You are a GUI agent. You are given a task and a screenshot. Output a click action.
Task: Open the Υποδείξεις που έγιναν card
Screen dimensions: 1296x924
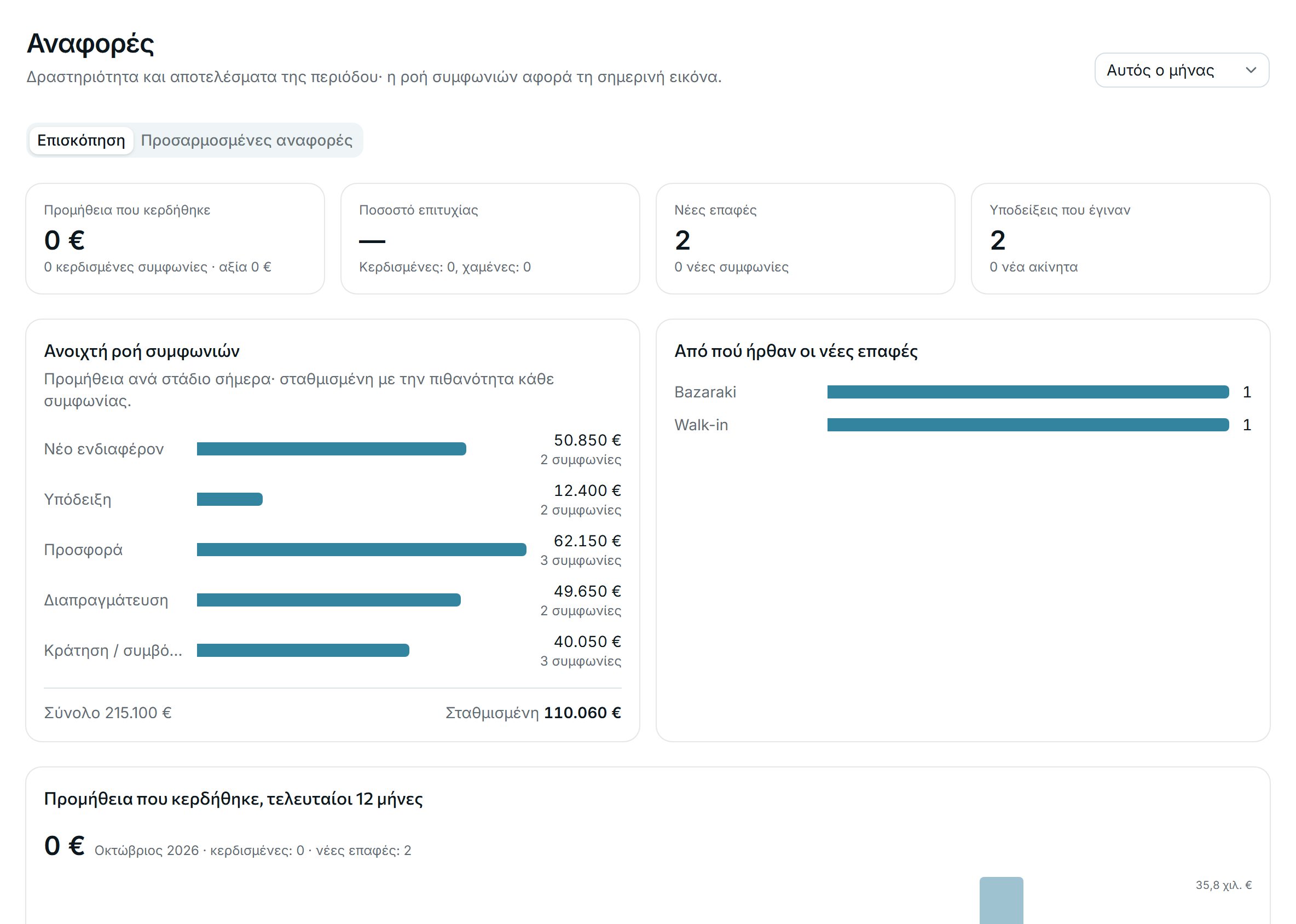point(1120,239)
